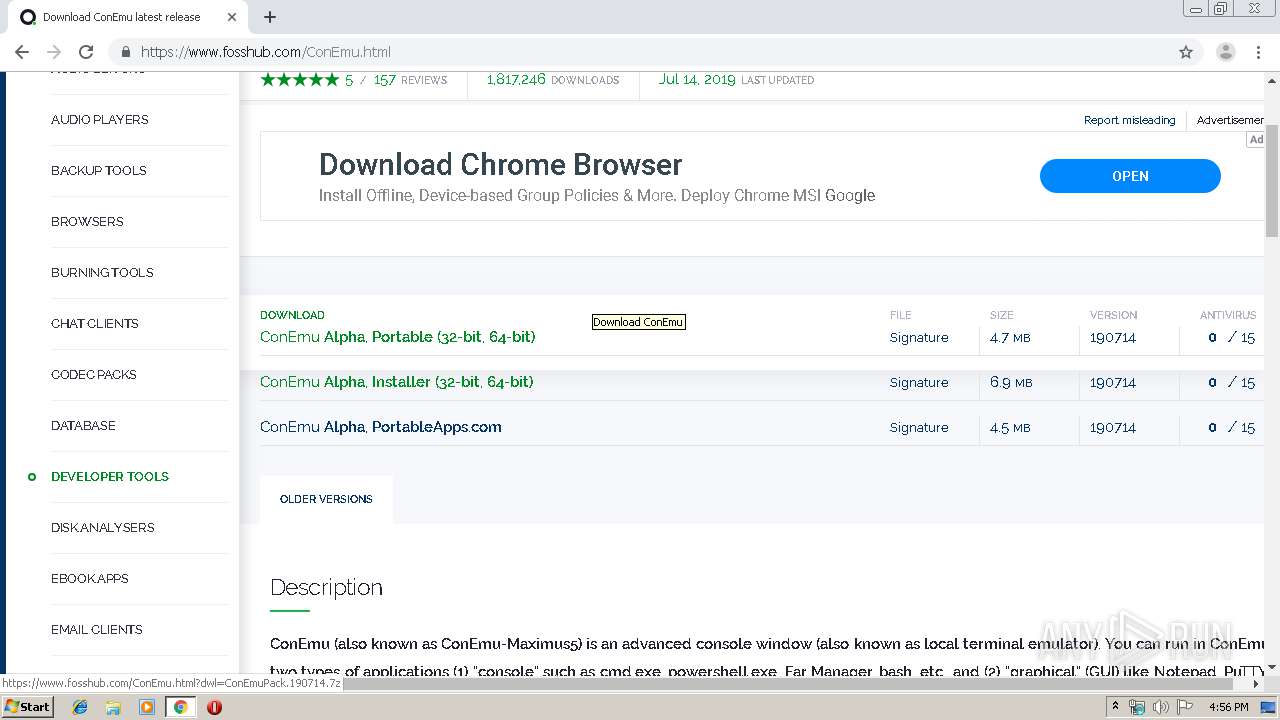
Task: Open Signature for the Installer download
Action: (919, 383)
